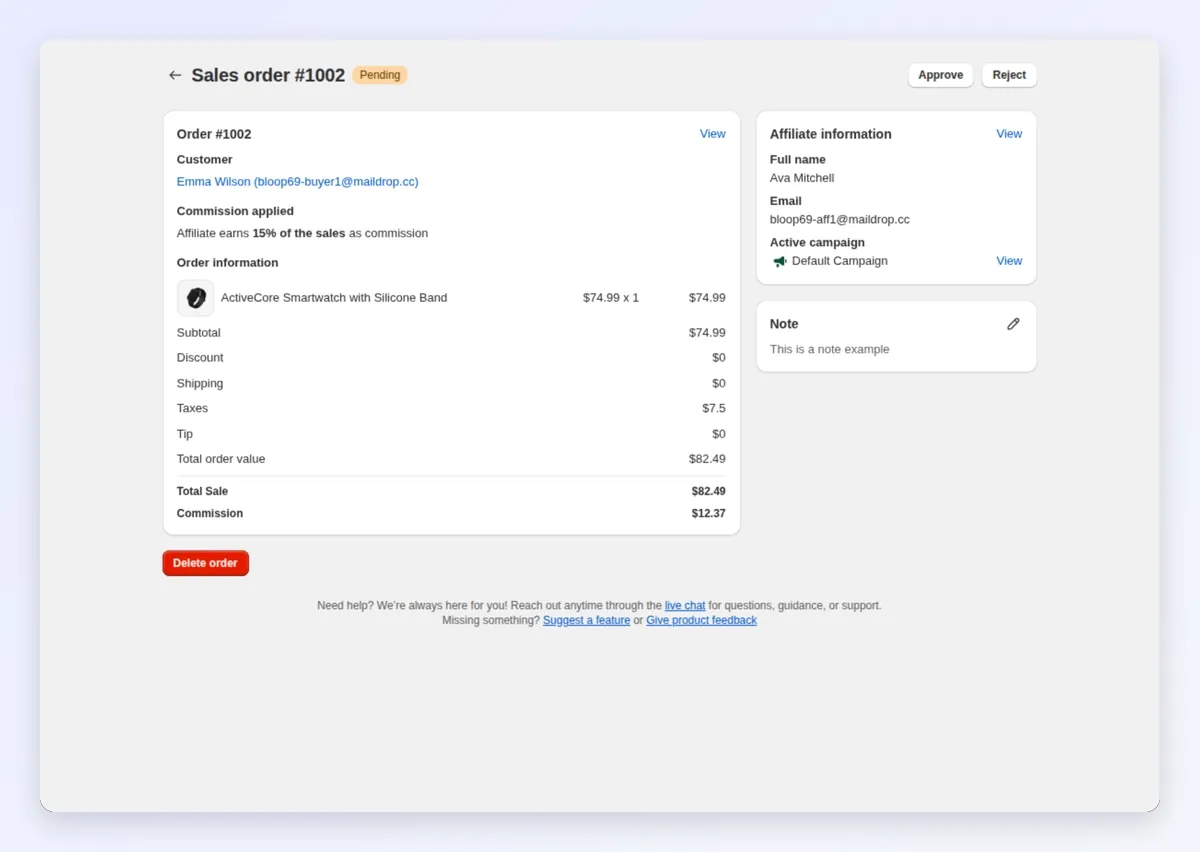
Task: Go back using the left arrow icon
Action: pos(175,75)
